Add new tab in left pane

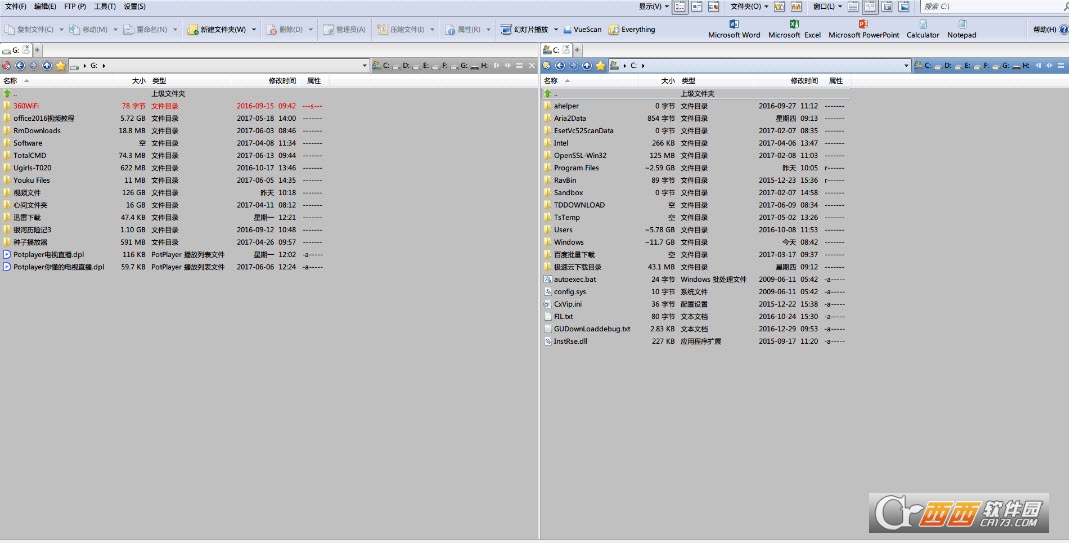pos(37,50)
